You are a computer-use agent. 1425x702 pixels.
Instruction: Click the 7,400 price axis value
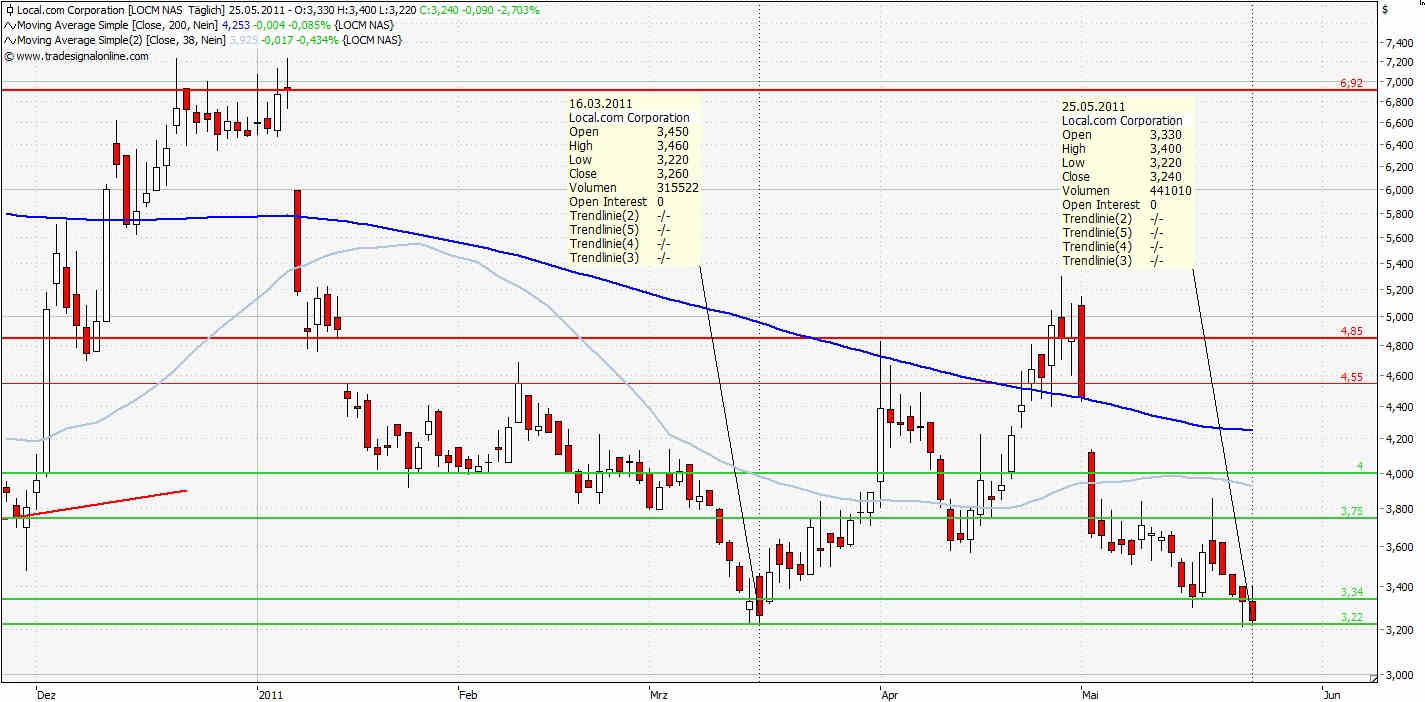1398,43
